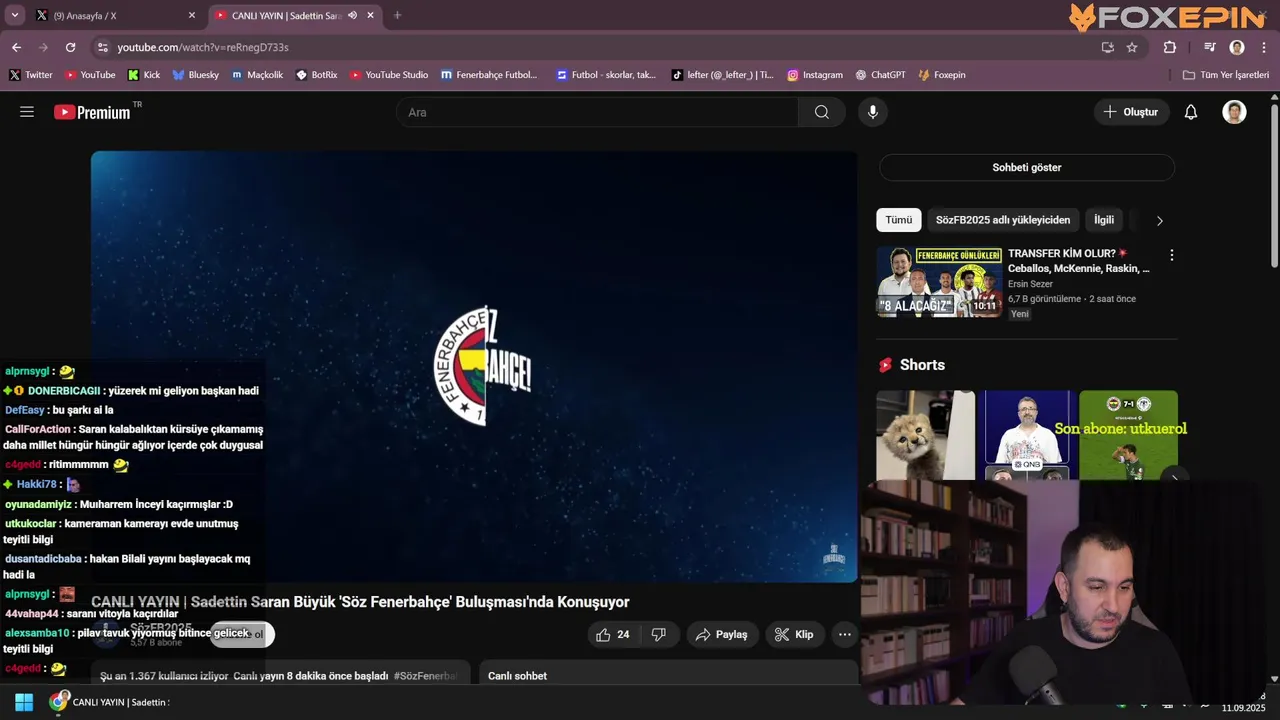Screen dimensions: 1280x720
Task: Click the magnifier search button
Action: [x=822, y=112]
